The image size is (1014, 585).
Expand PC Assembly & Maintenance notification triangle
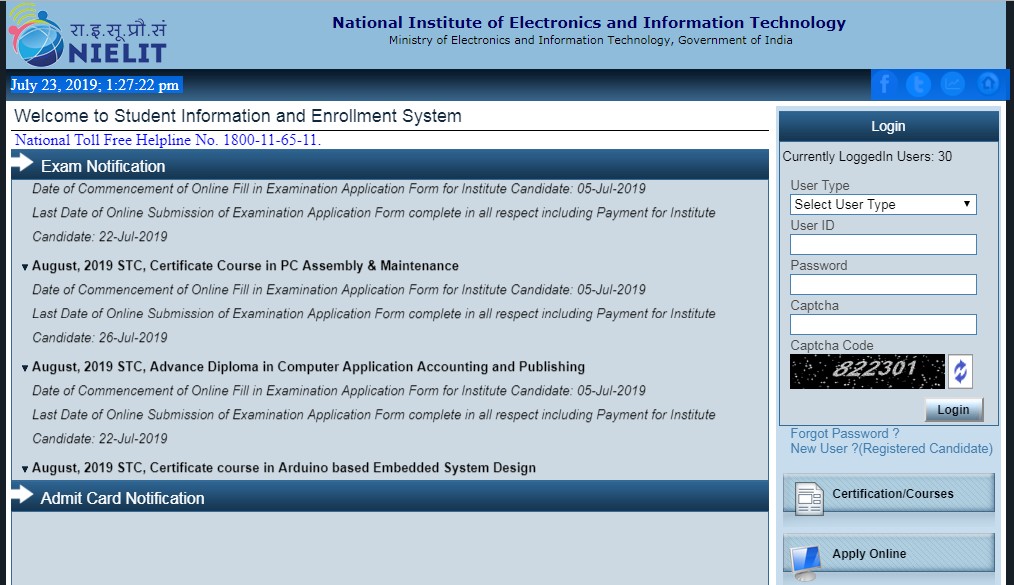point(25,267)
